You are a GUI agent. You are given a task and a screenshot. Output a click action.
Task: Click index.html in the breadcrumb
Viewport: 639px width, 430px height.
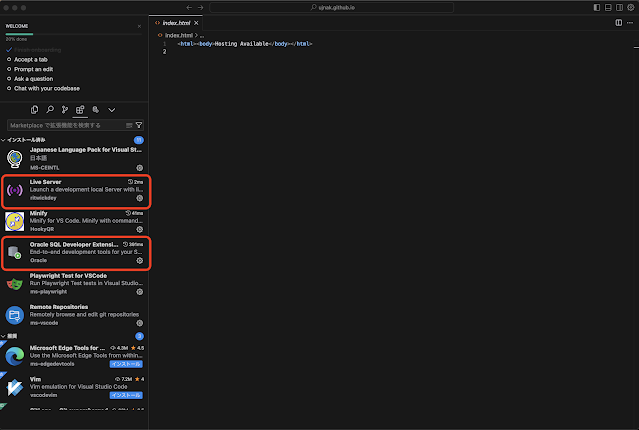click(178, 35)
